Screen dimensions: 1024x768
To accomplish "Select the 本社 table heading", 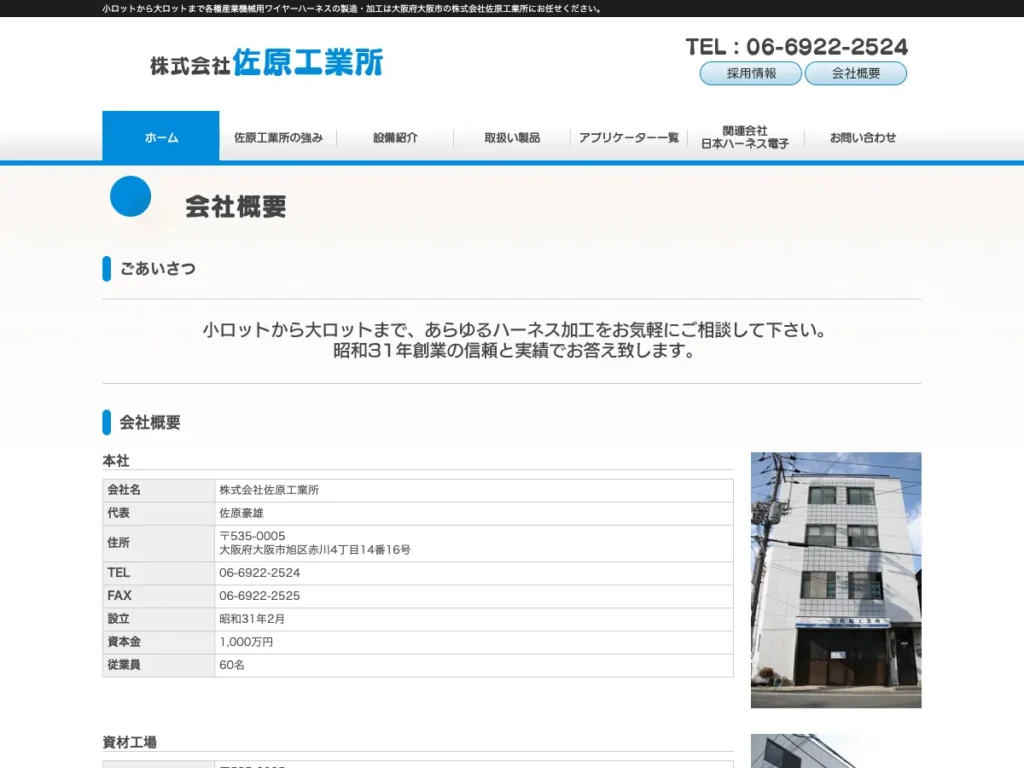I will tap(116, 461).
